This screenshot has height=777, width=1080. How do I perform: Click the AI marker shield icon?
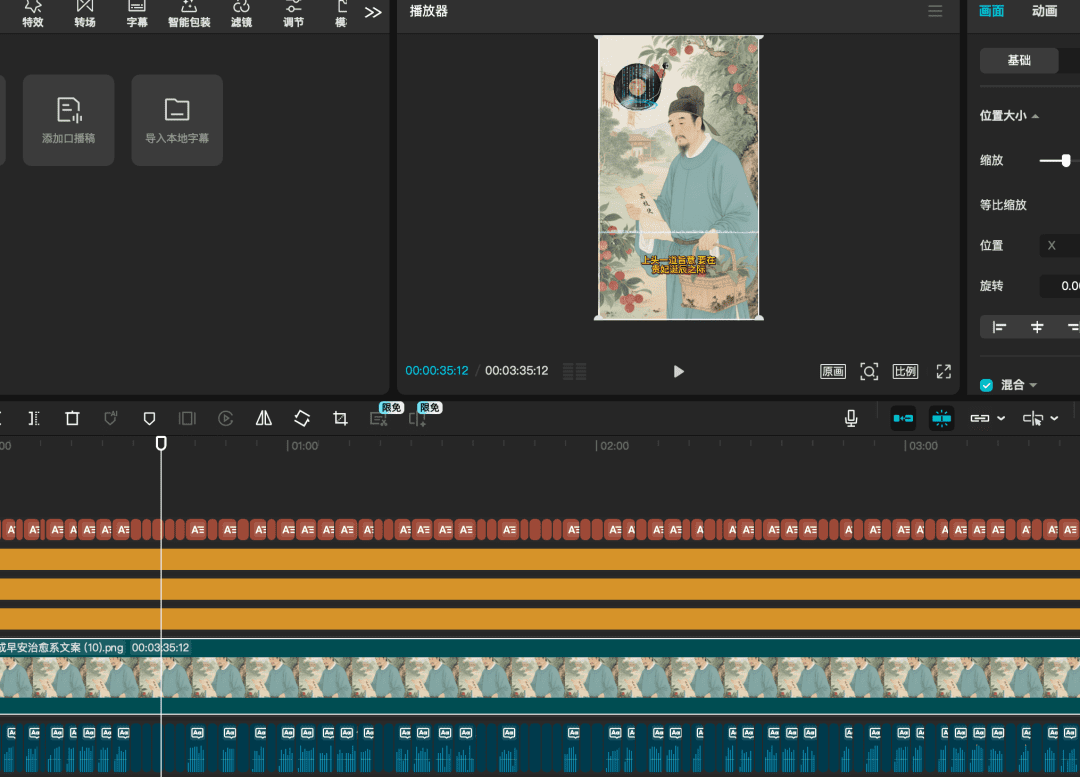[110, 418]
